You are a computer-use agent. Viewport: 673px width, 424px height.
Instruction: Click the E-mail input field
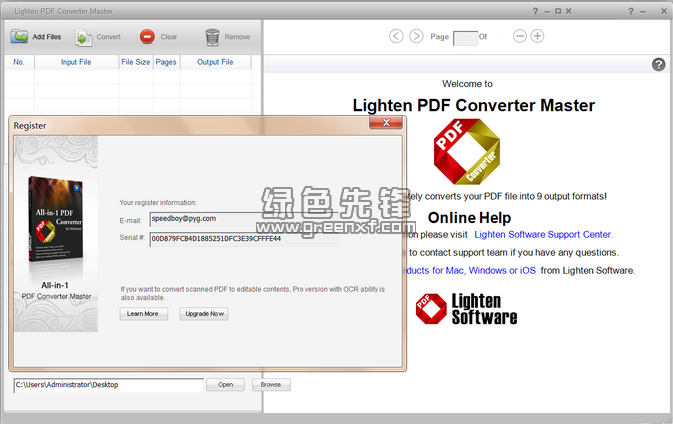(x=244, y=219)
